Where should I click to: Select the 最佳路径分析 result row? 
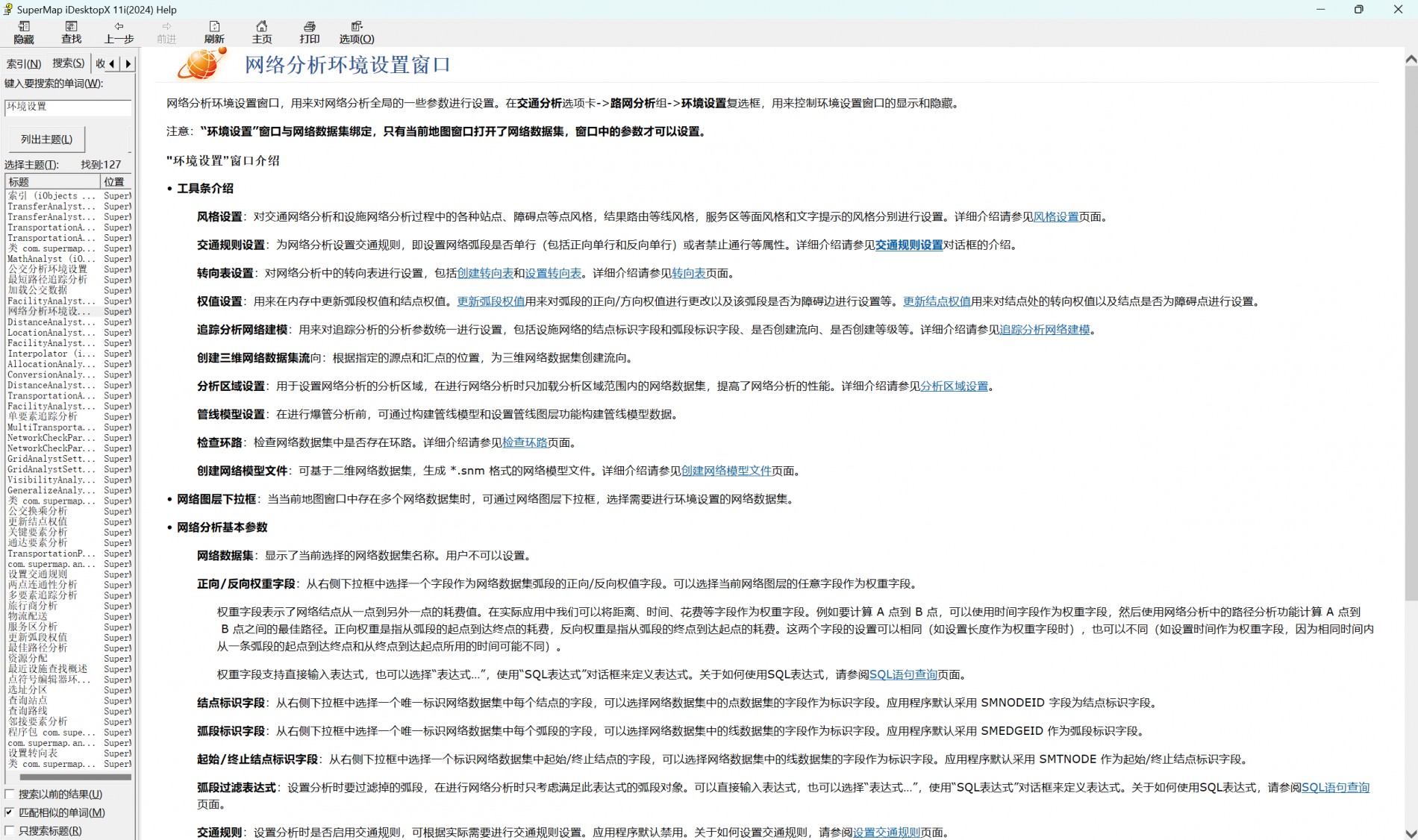coord(69,648)
